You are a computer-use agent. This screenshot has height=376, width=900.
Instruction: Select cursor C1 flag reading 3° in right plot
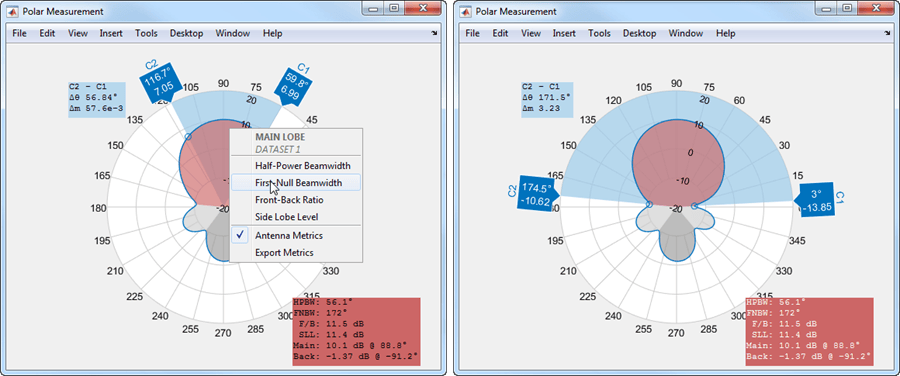tap(814, 201)
